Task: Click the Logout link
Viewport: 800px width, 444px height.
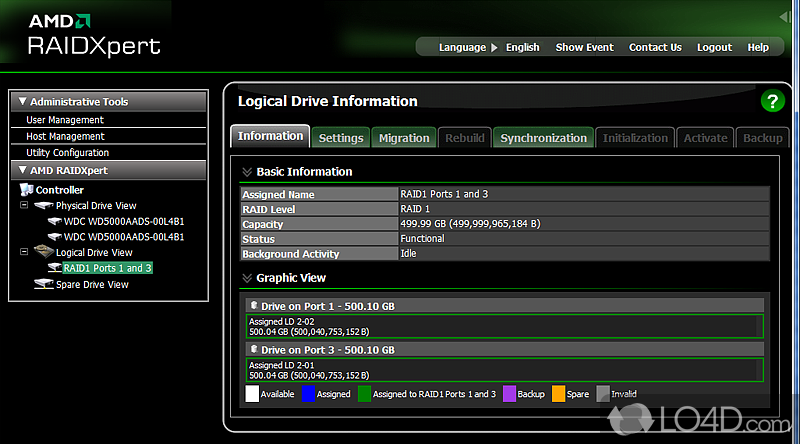Action: pos(714,47)
